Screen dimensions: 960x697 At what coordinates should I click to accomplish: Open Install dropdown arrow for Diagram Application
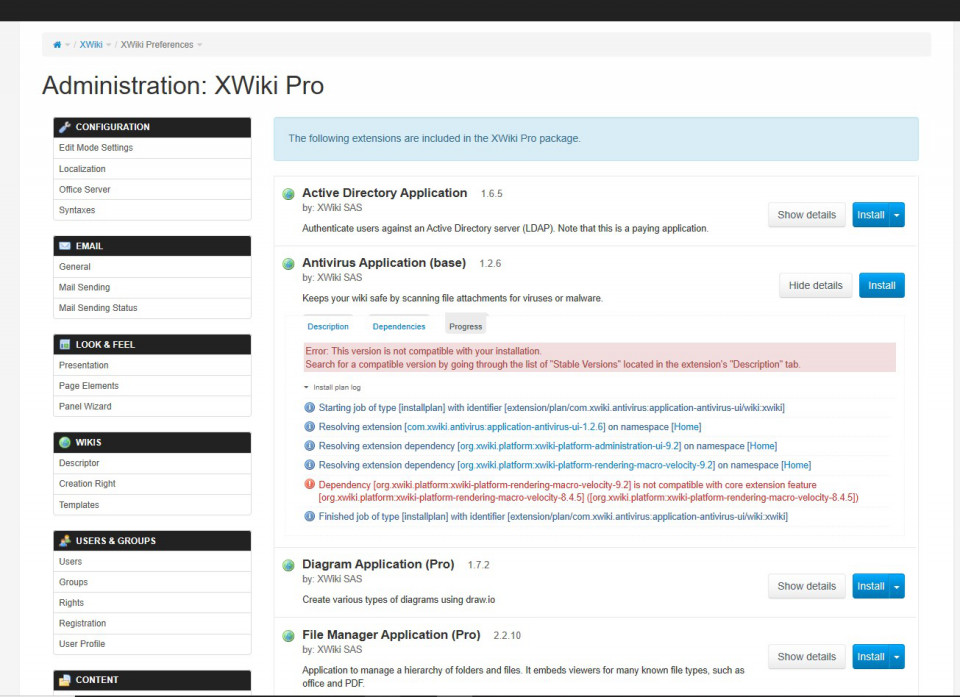coord(897,586)
